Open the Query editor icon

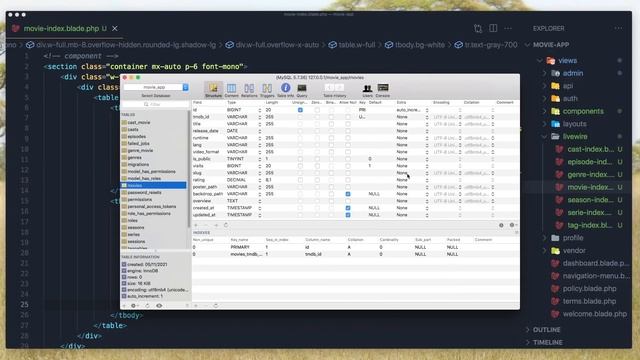pyautogui.click(x=302, y=90)
